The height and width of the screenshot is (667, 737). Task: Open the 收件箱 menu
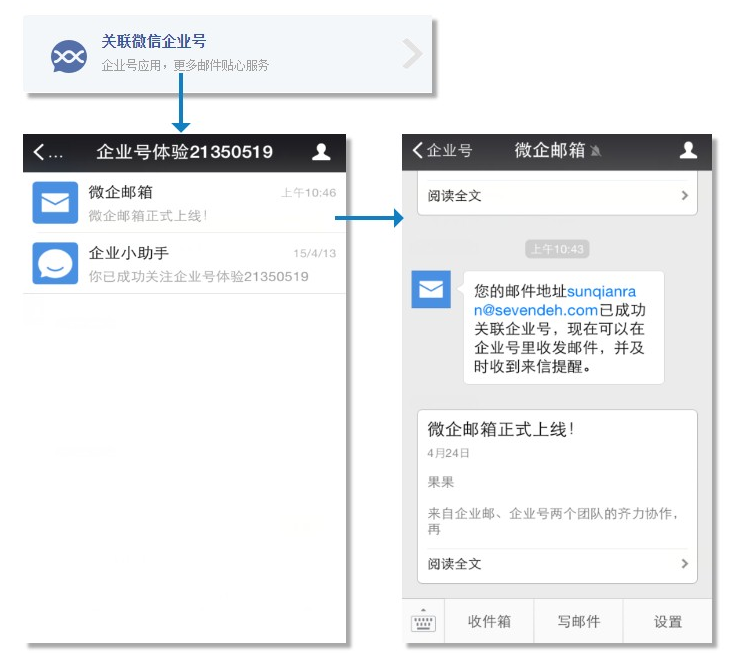489,622
